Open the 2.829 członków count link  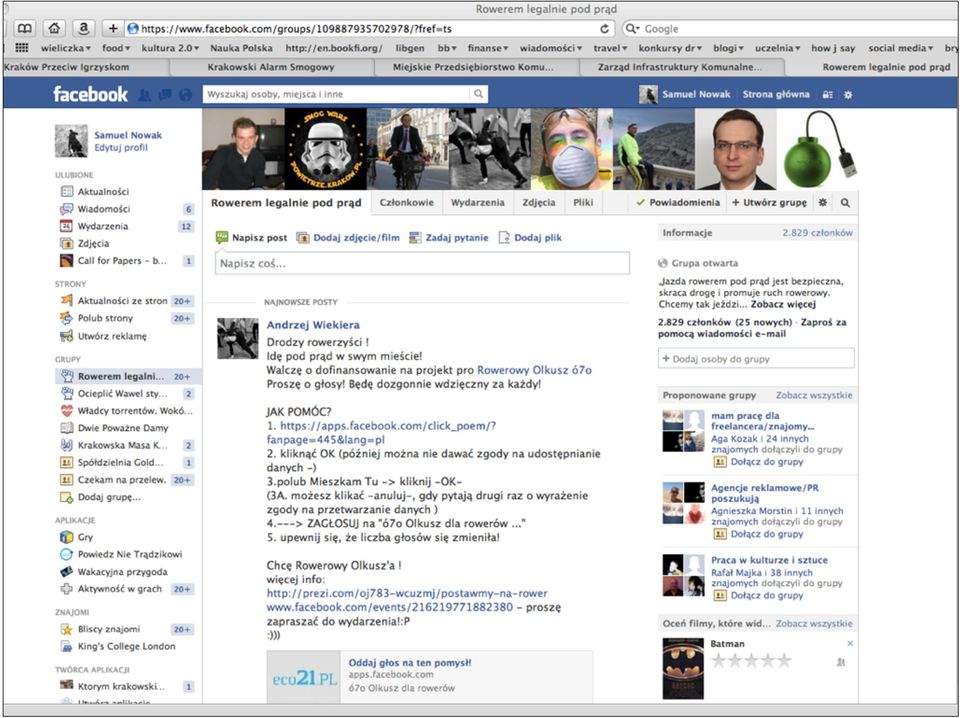tap(817, 233)
